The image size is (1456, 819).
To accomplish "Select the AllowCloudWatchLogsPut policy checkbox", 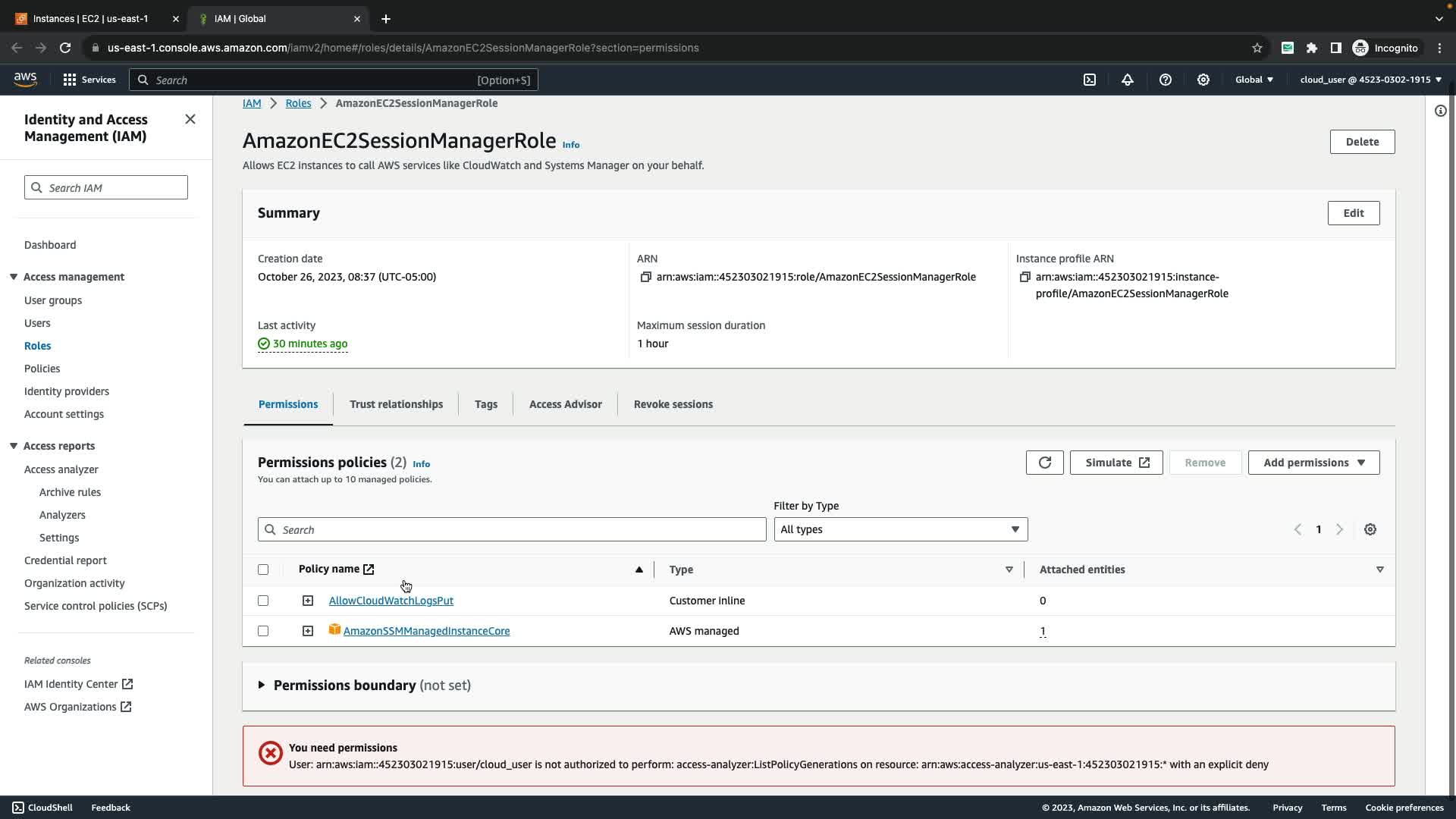I will tap(263, 601).
